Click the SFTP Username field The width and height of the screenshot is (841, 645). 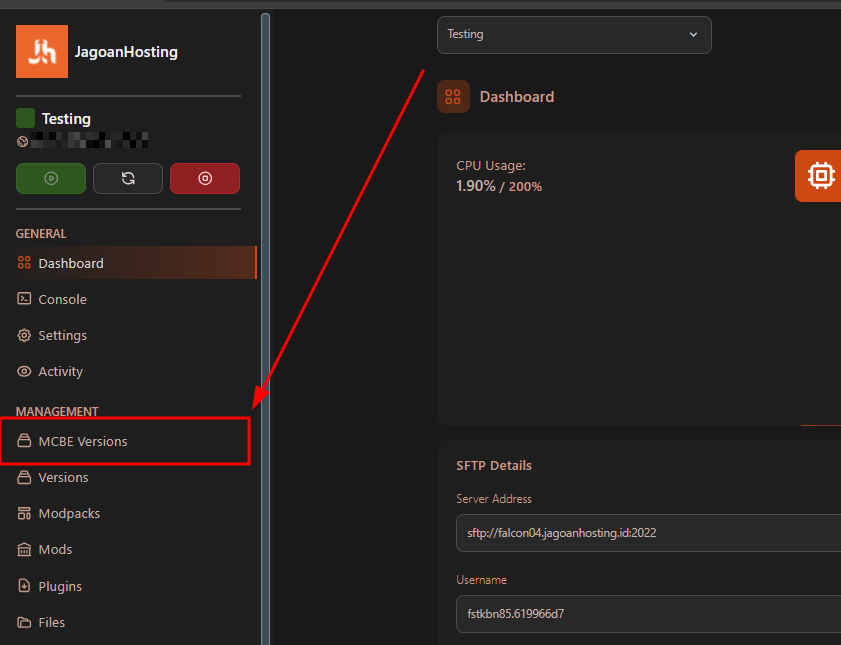(646, 614)
